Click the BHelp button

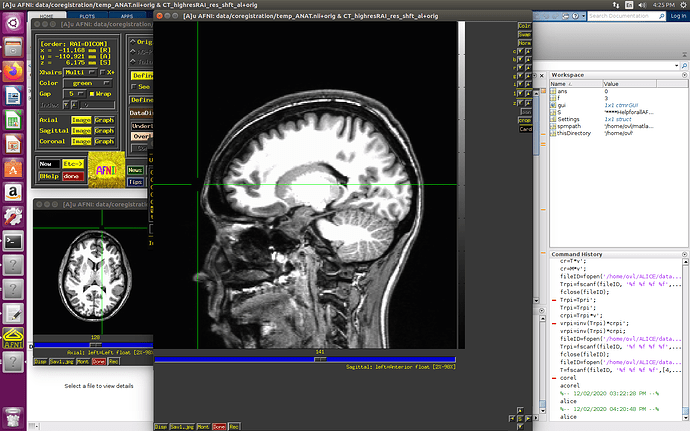tap(49, 176)
